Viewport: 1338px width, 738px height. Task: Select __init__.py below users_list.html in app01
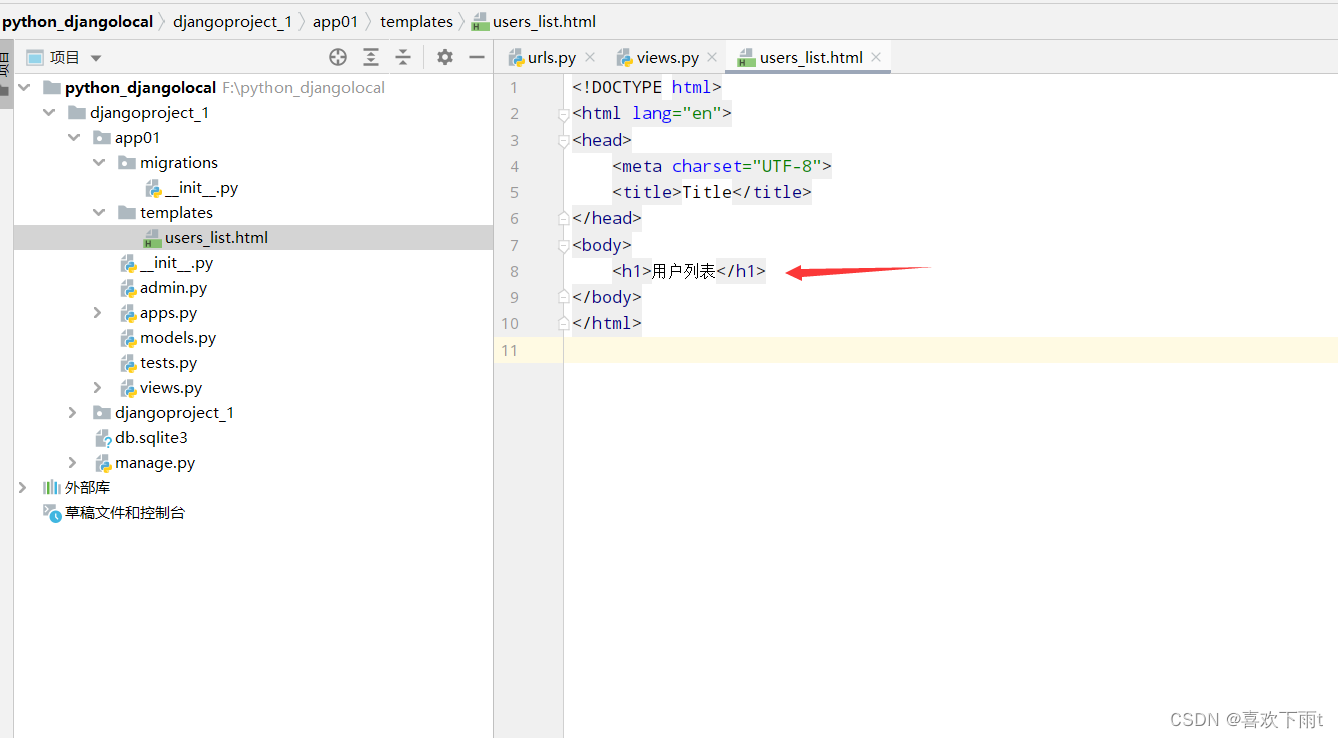tap(176, 263)
